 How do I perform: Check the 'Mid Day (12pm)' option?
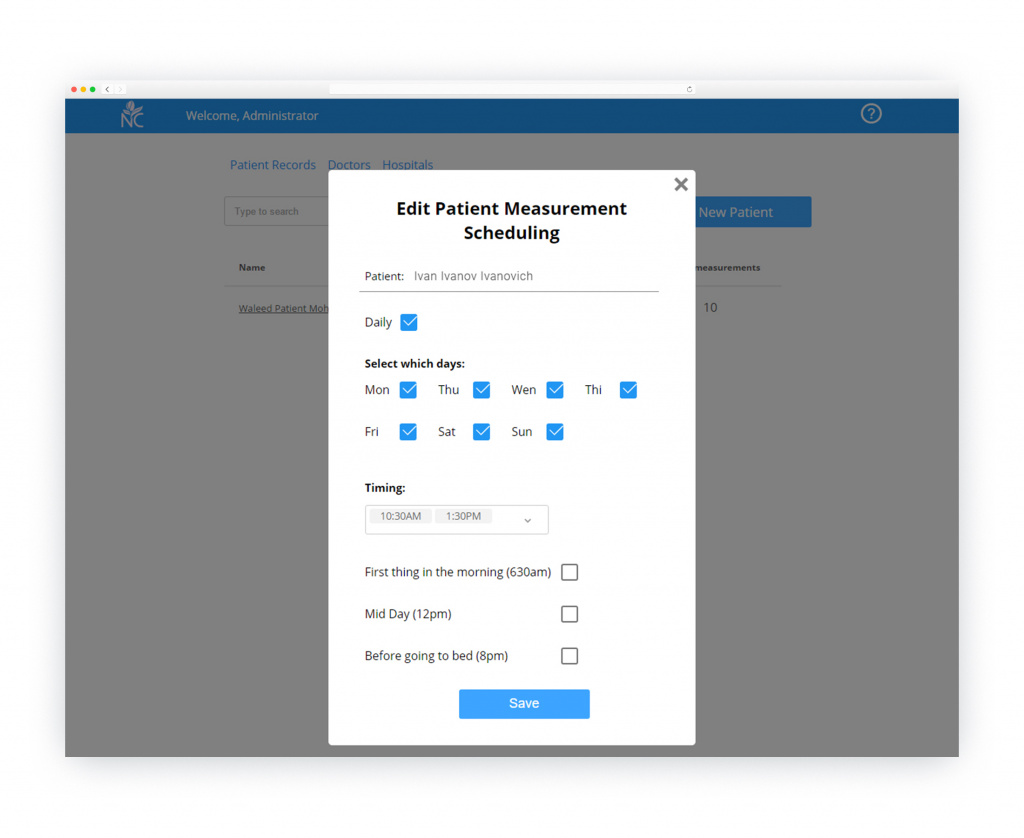point(569,614)
